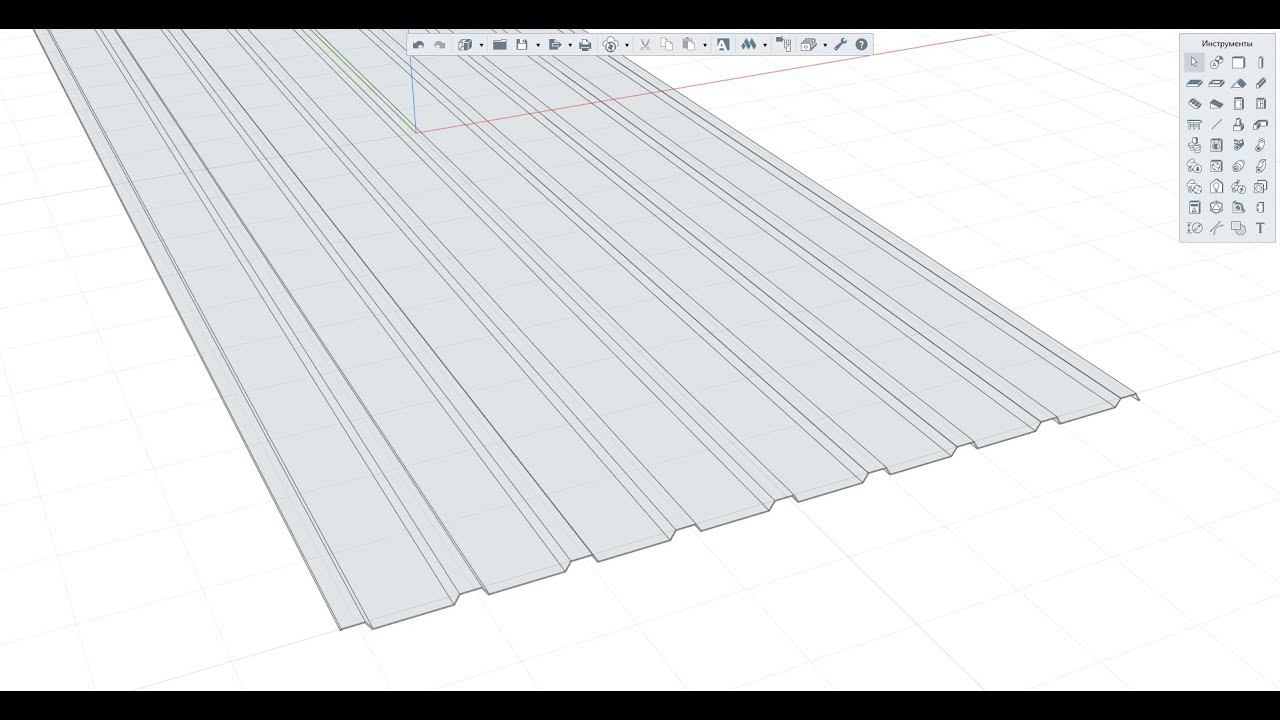Click the open project folder icon
Screen dimensions: 1280x720
coord(500,45)
